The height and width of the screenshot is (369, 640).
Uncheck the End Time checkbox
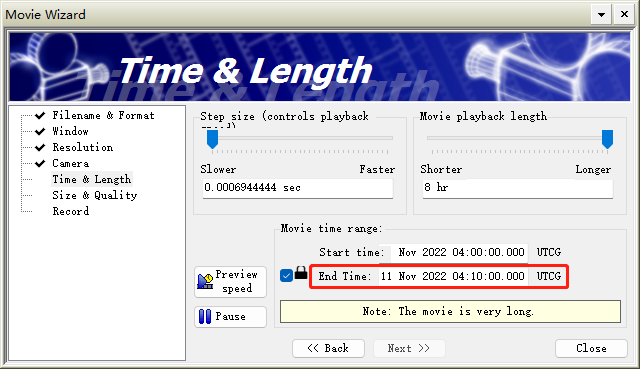click(287, 276)
